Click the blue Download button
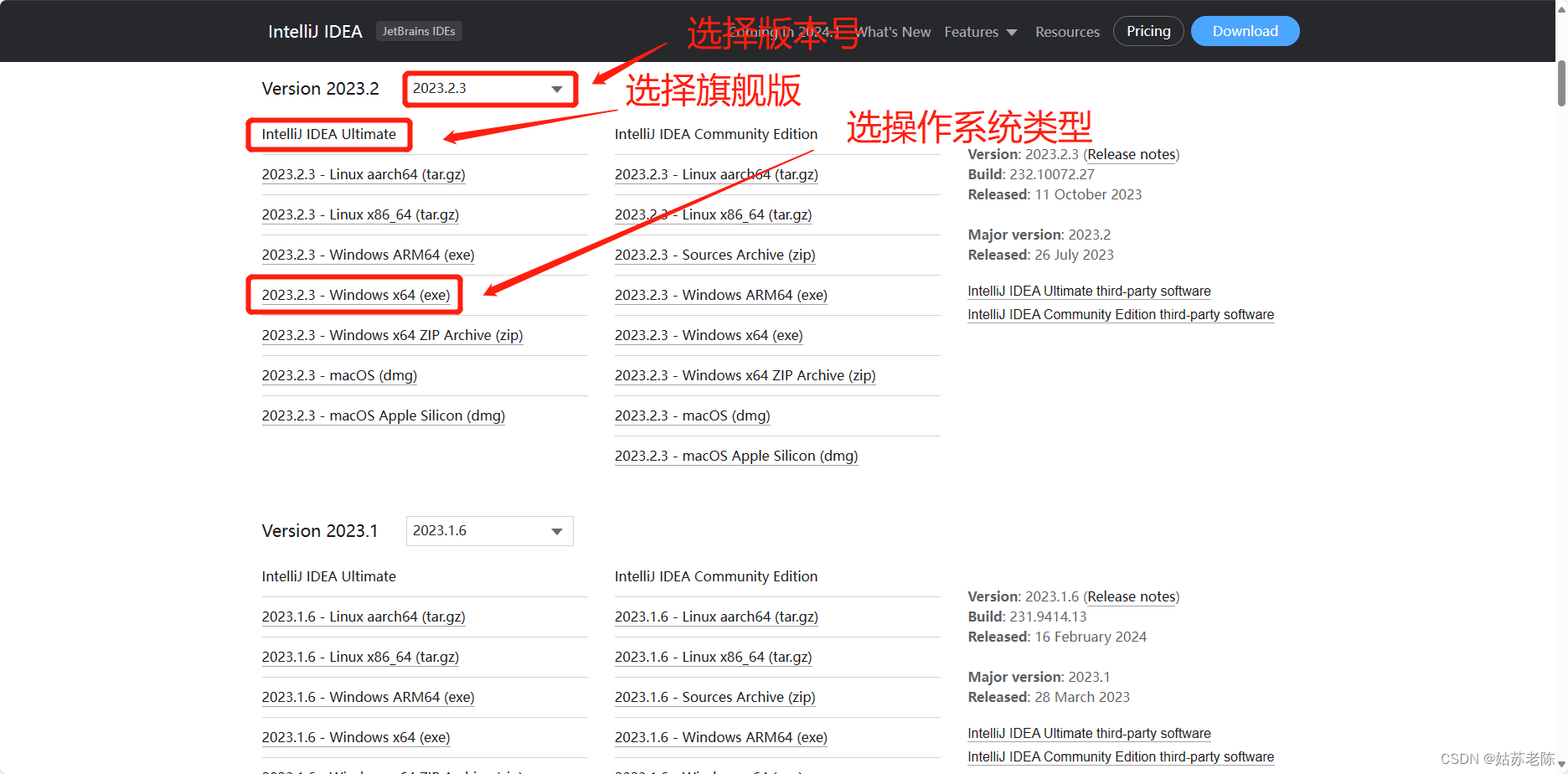Viewport: 1568px width, 774px height. [x=1246, y=31]
